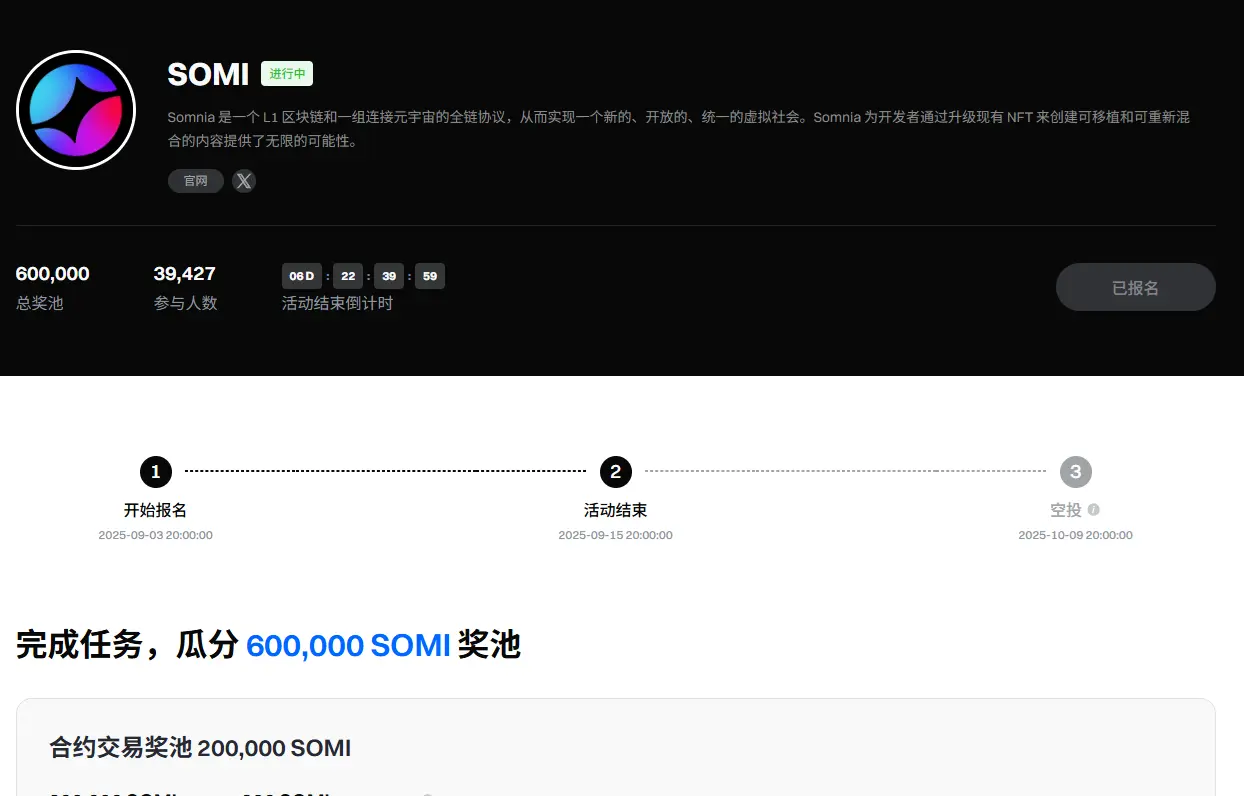The image size is (1244, 796).
Task: Click the date 2025-09-03 20:00:00
Action: pos(155,535)
